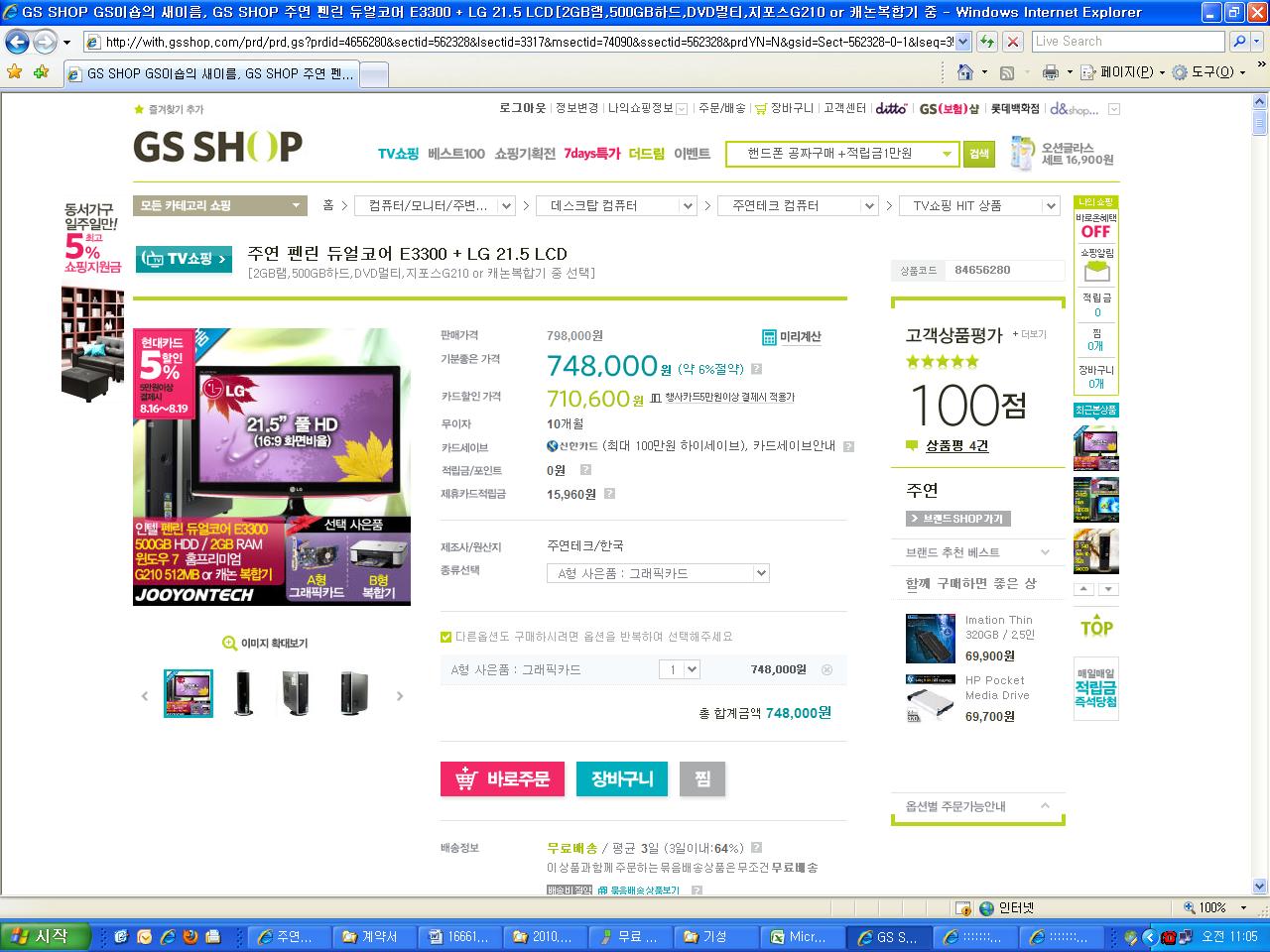Viewport: 1270px width, 952px height.
Task: Collapse the 옵션별 주문가능안내 section
Action: coord(1045,806)
